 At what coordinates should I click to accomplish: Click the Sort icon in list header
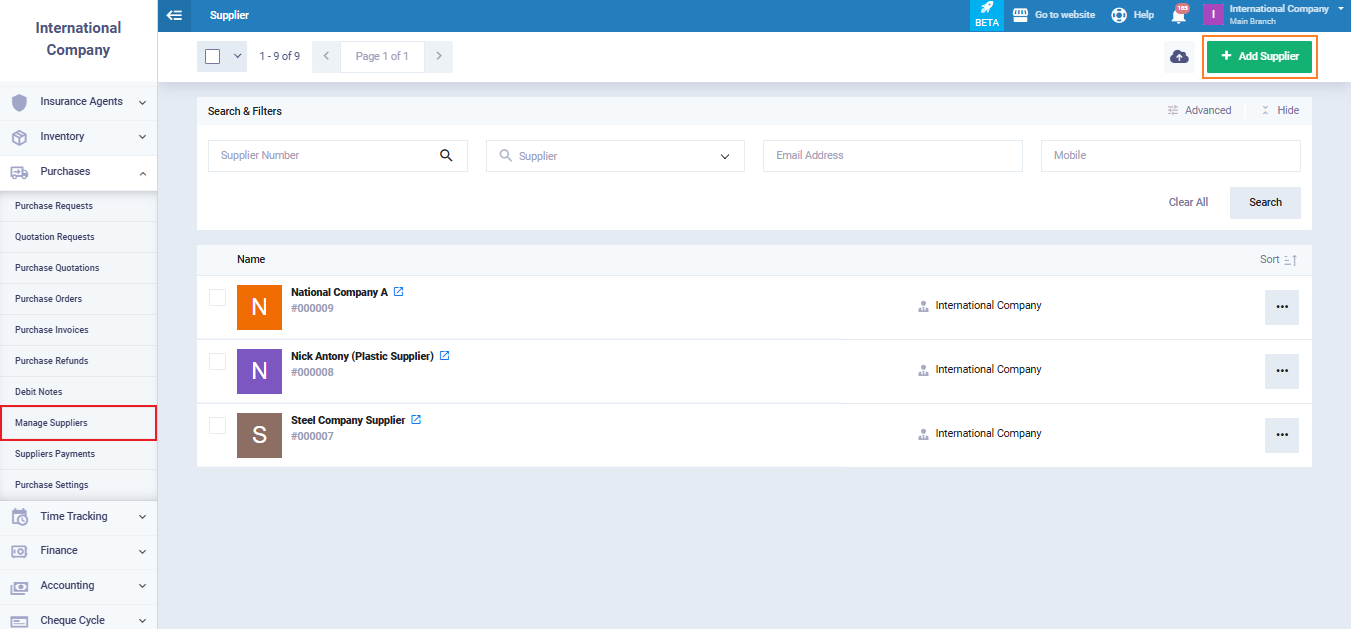pyautogui.click(x=1290, y=260)
